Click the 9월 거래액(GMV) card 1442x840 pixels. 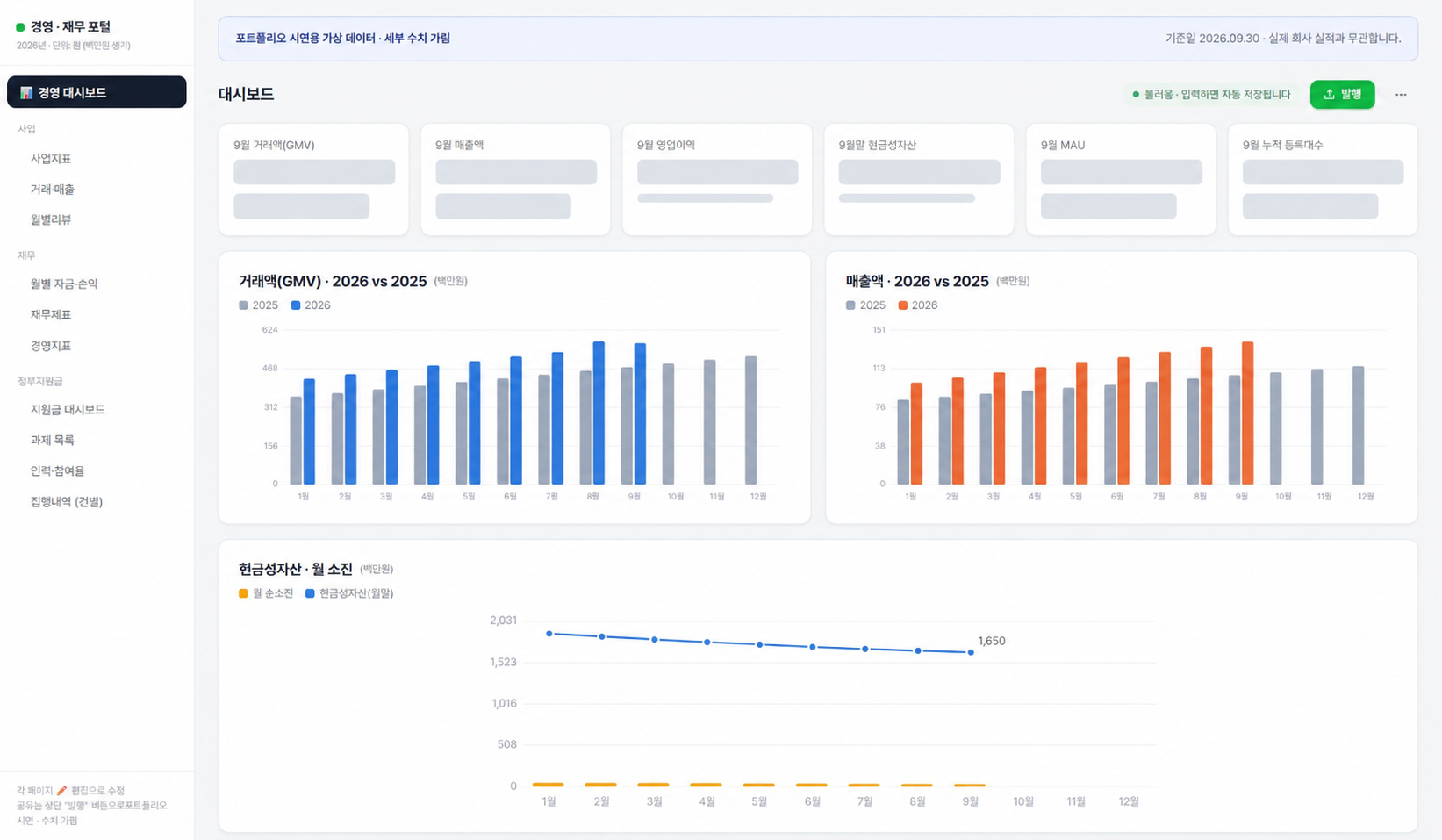pyautogui.click(x=313, y=180)
